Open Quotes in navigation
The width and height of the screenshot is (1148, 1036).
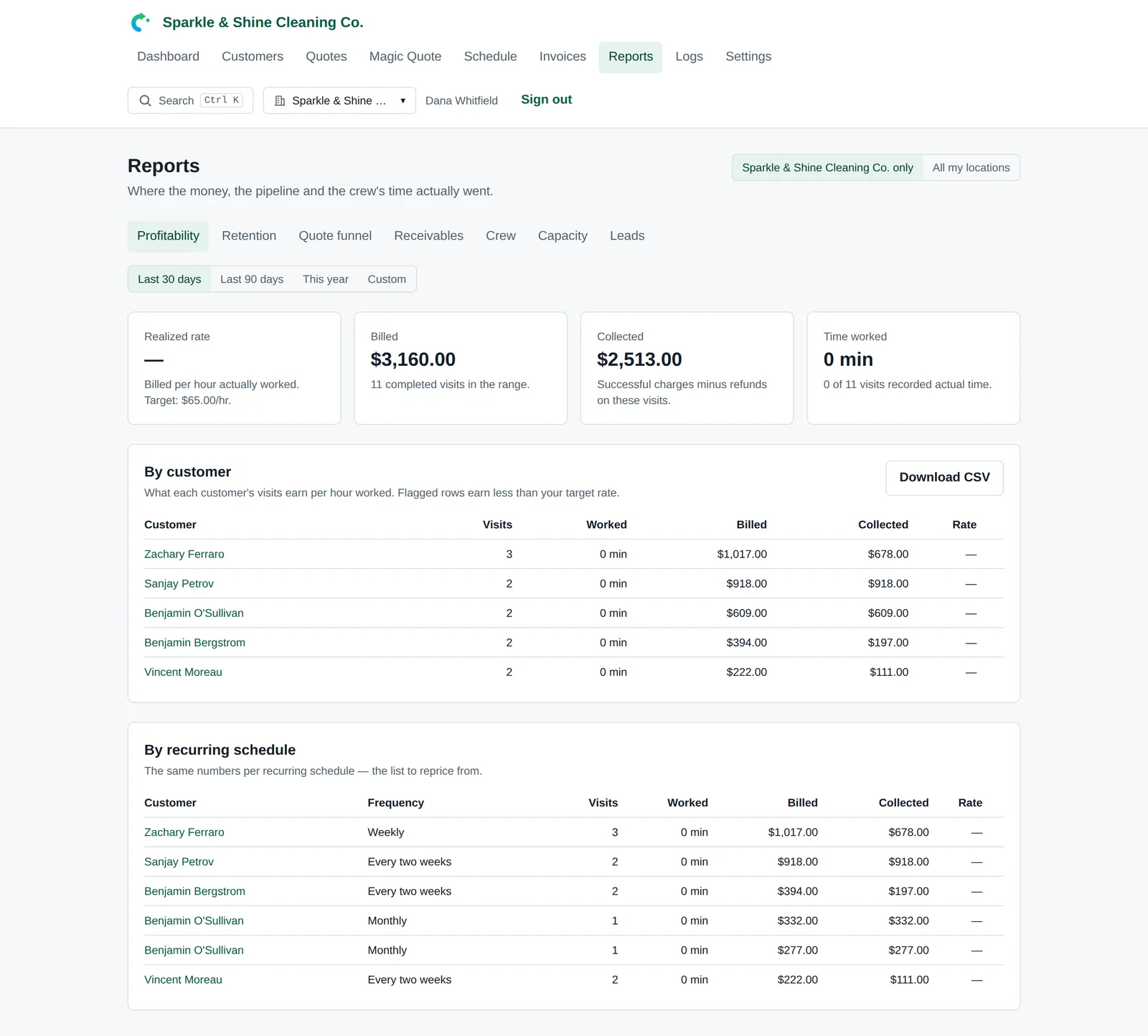[x=326, y=57]
